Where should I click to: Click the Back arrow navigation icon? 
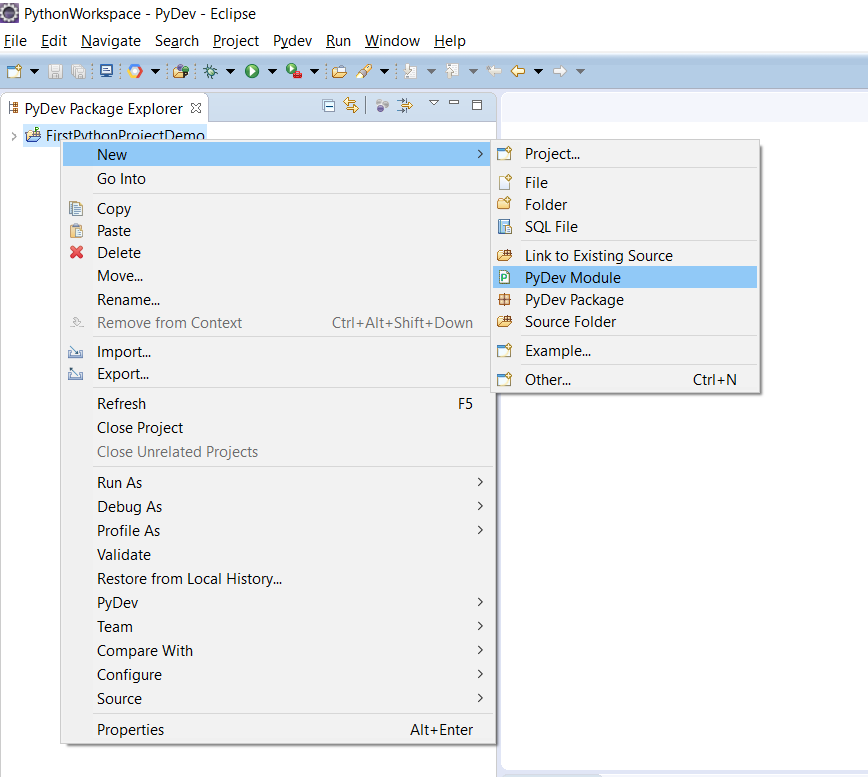point(517,71)
